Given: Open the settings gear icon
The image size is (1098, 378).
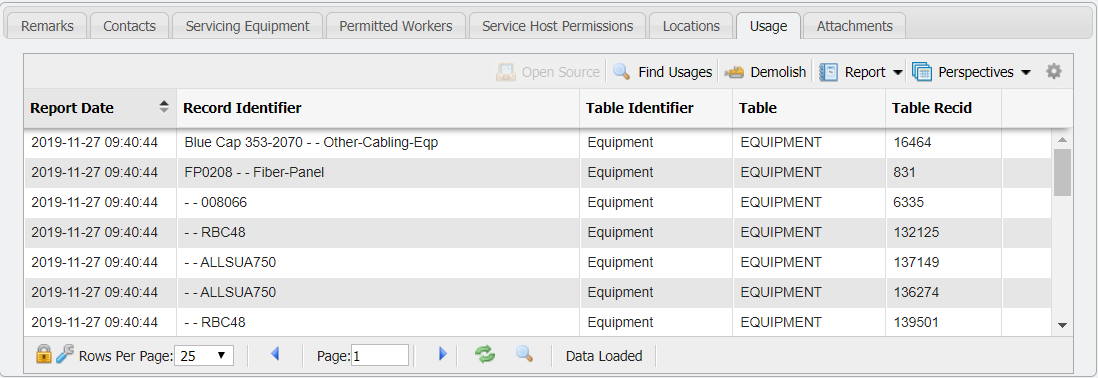Looking at the screenshot, I should 1054,71.
